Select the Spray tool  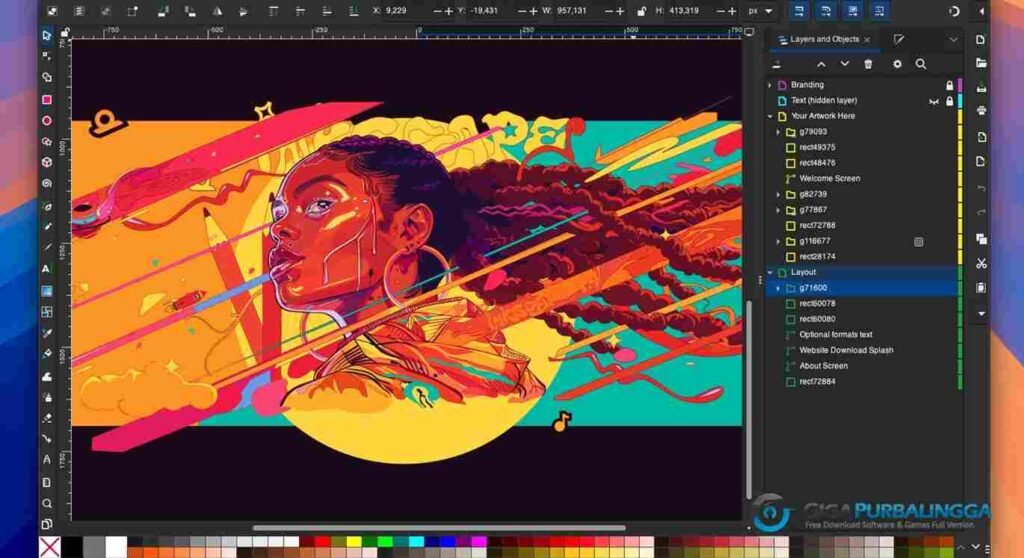coord(46,397)
